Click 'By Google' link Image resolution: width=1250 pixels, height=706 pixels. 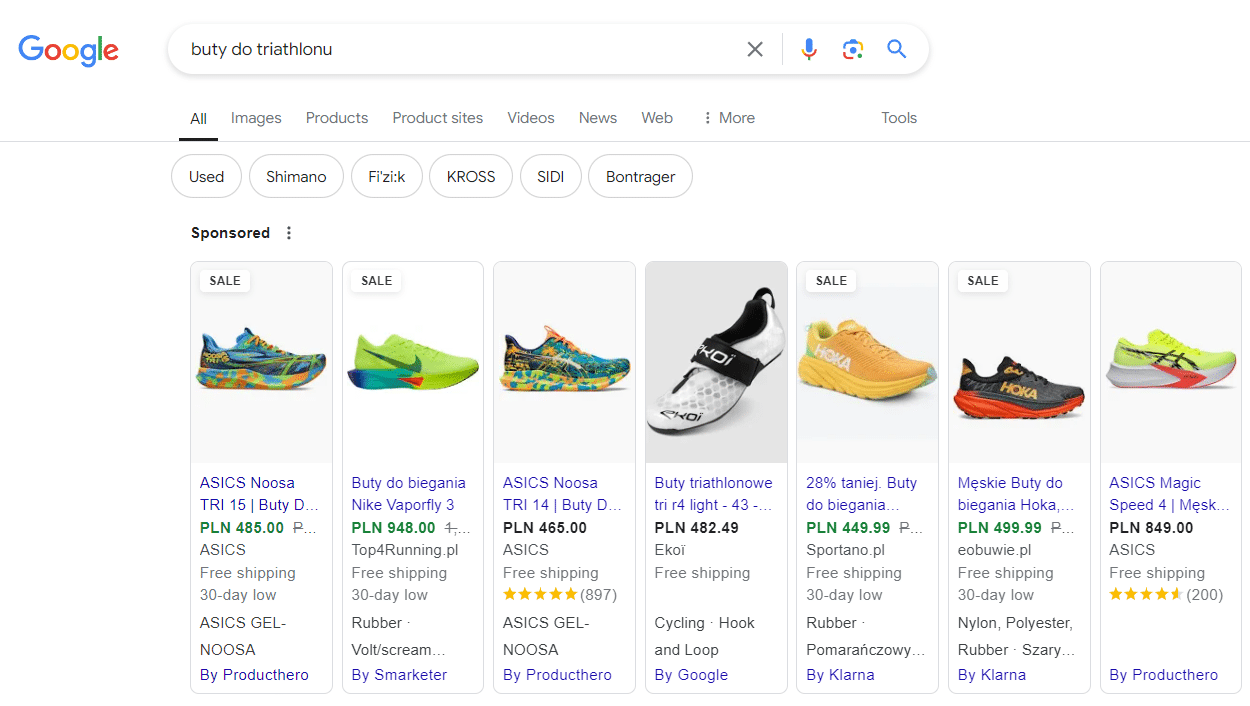pyautogui.click(x=691, y=675)
